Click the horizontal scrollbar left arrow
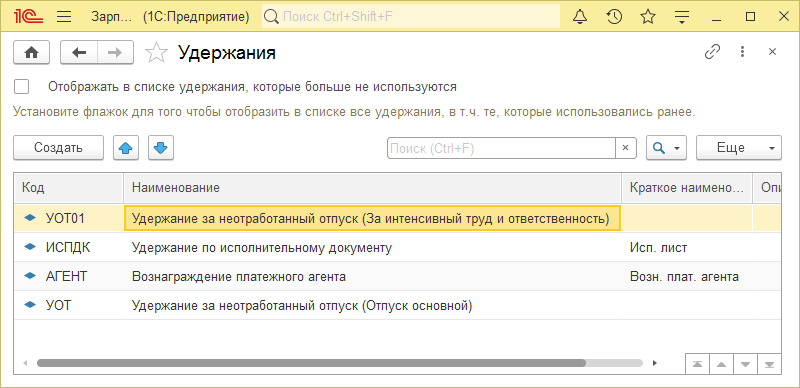Screen dimensions: 800x388 [x=24, y=363]
